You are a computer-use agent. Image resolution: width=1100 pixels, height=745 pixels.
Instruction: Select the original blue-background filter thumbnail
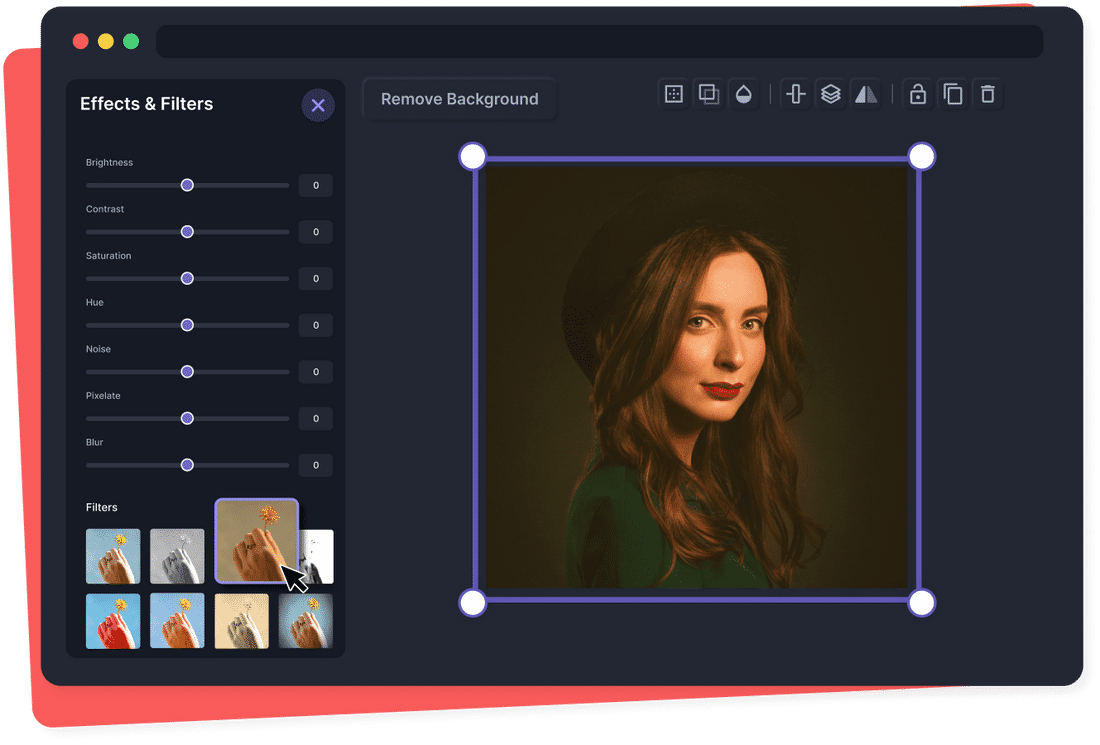[x=113, y=556]
